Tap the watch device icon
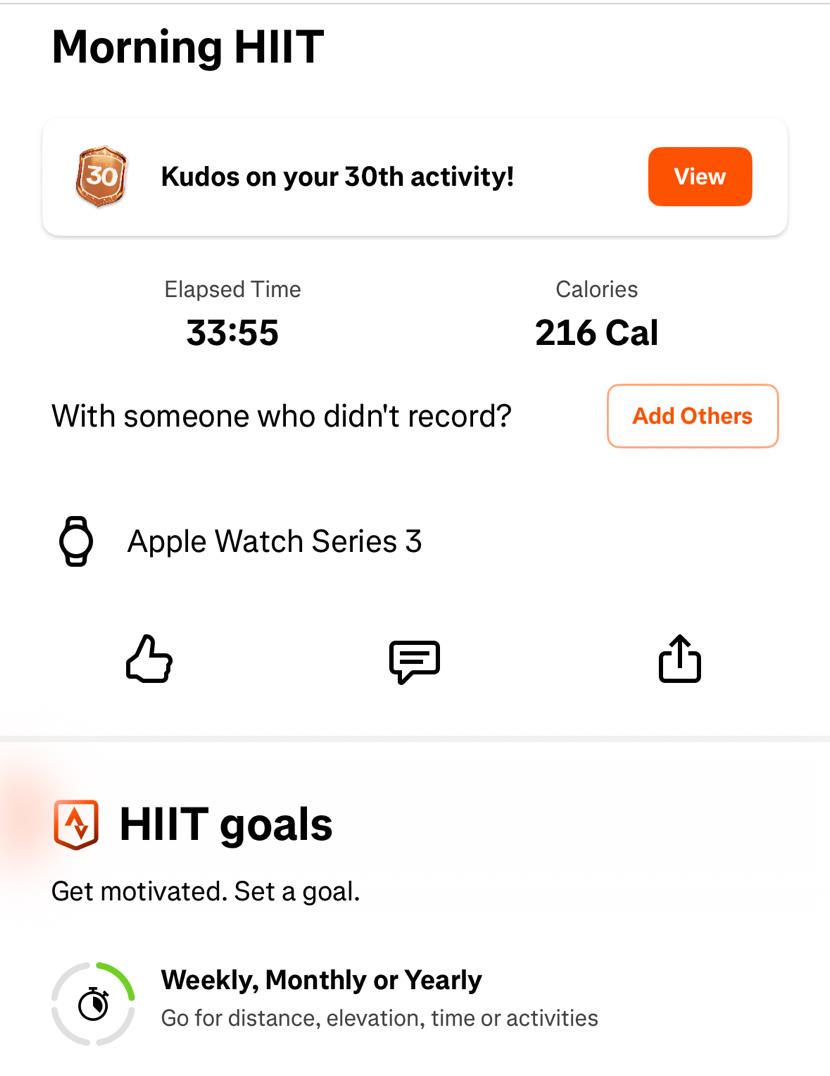 point(76,541)
